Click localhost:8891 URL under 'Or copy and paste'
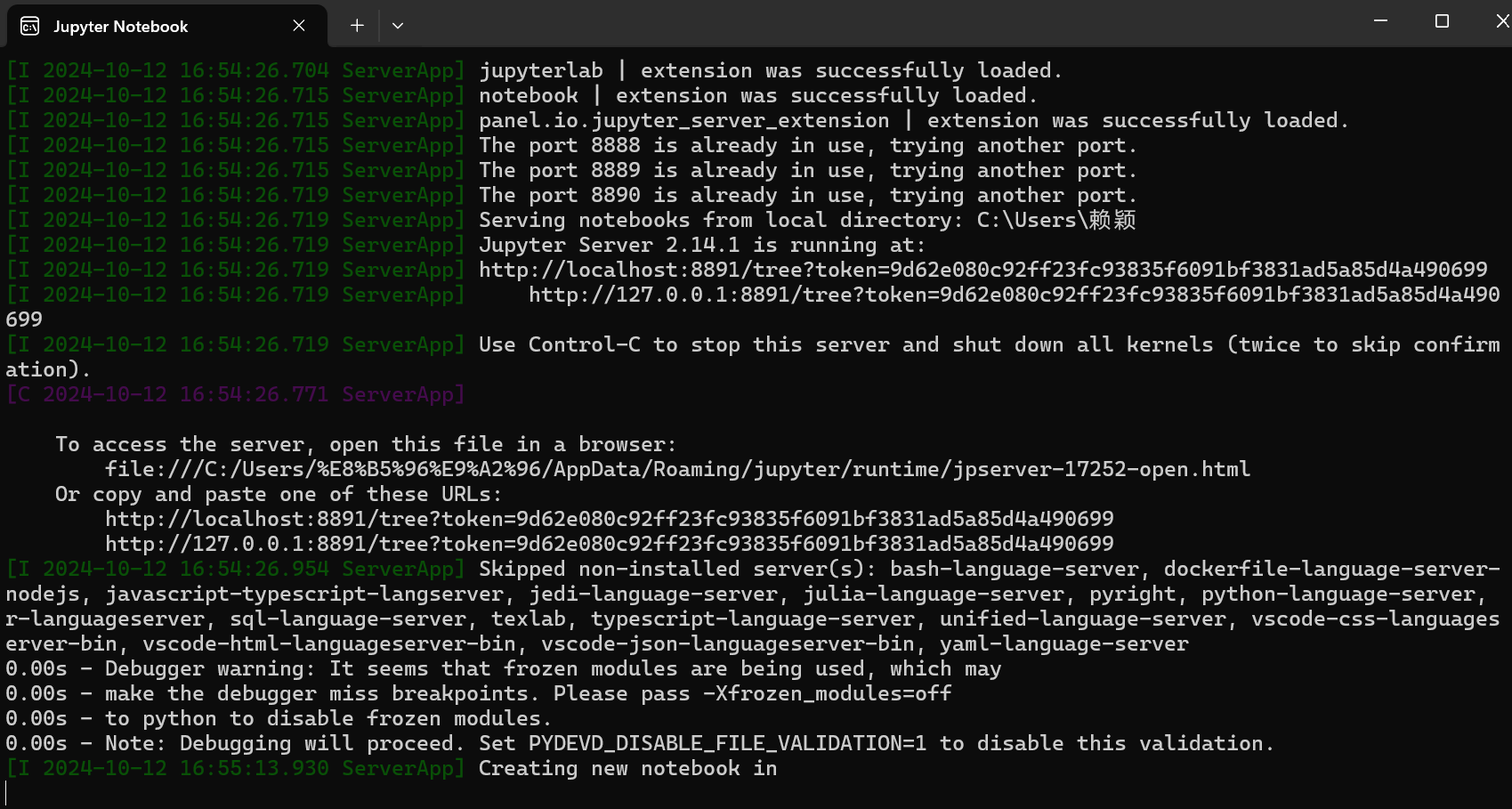 [x=610, y=519]
